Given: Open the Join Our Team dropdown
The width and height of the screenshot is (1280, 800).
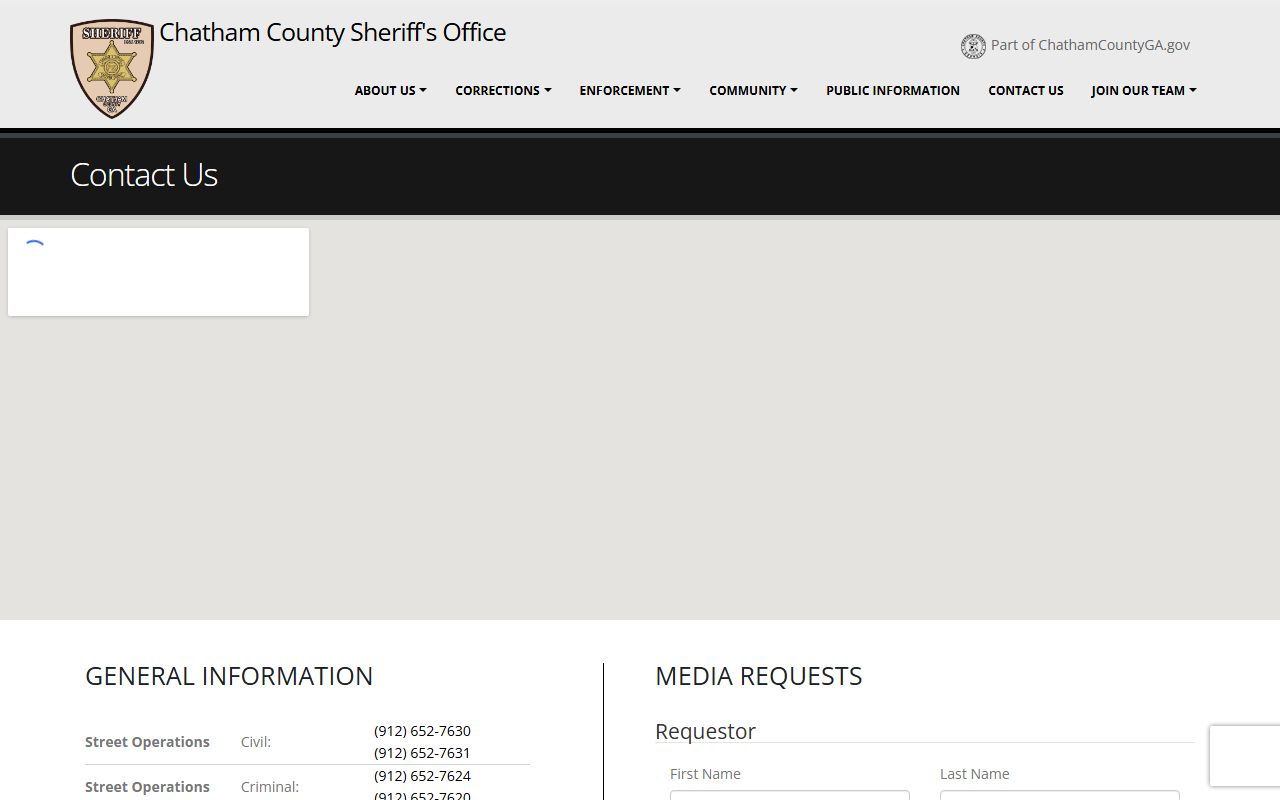Looking at the screenshot, I should [1144, 90].
